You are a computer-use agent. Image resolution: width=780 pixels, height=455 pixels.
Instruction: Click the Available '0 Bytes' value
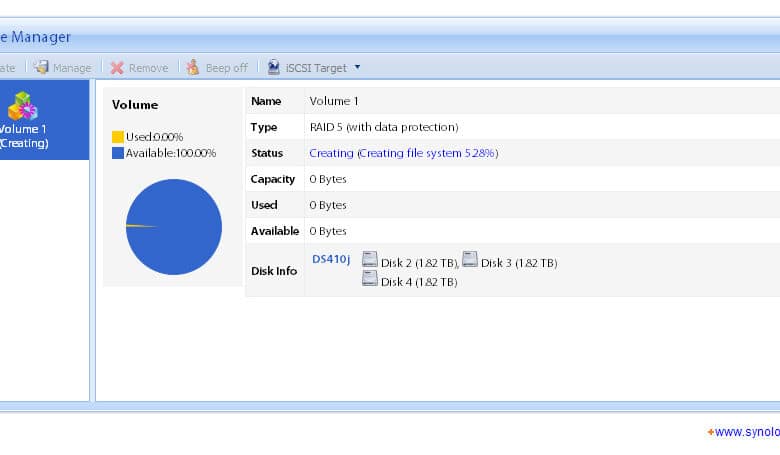(328, 231)
